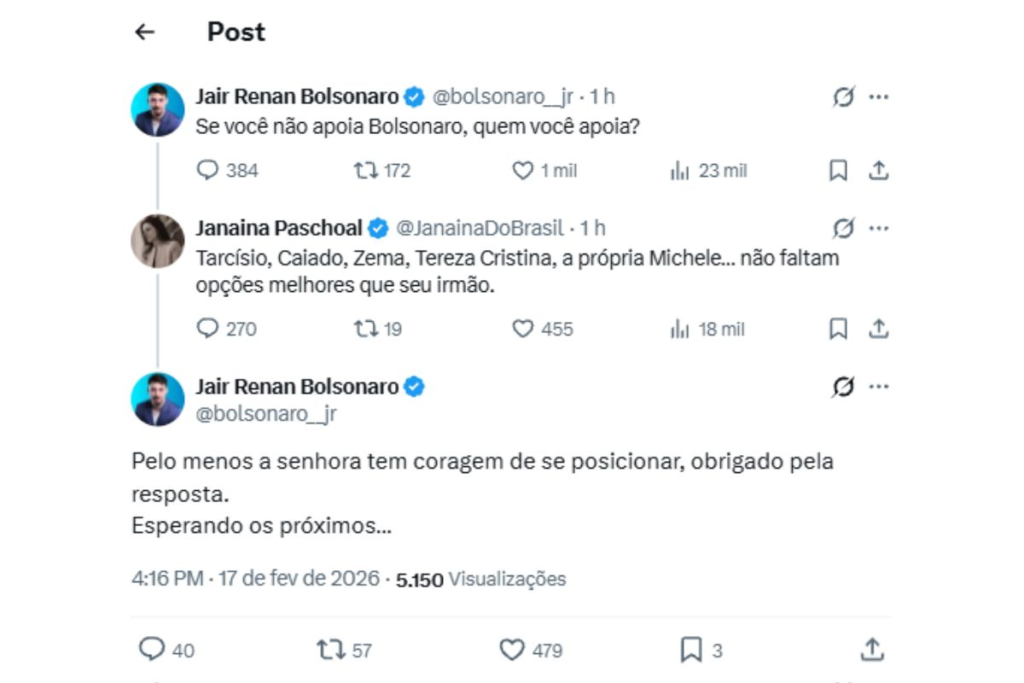Share the main post via share icon

point(872,651)
